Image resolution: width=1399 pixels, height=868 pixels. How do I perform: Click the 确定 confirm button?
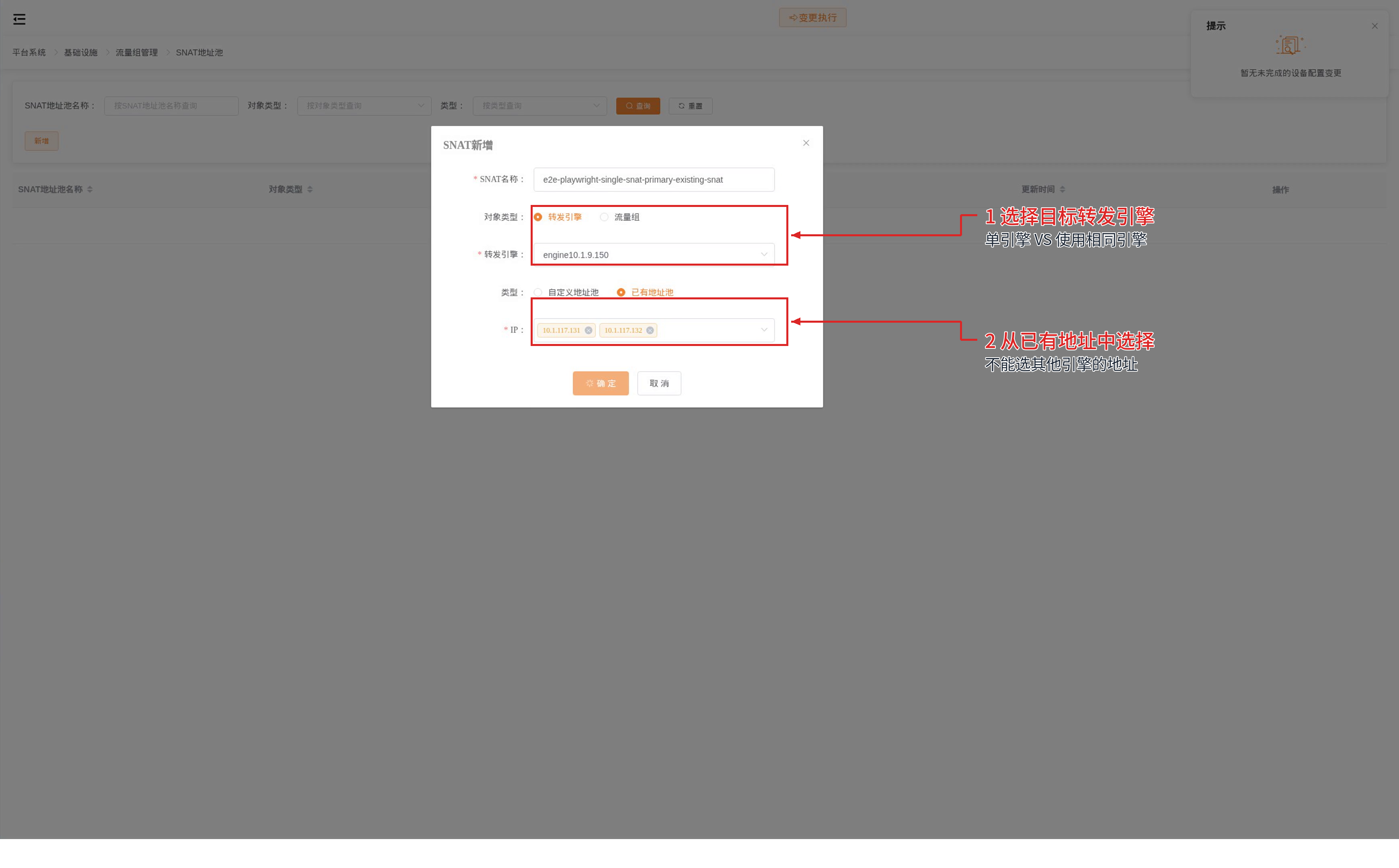[x=600, y=383]
